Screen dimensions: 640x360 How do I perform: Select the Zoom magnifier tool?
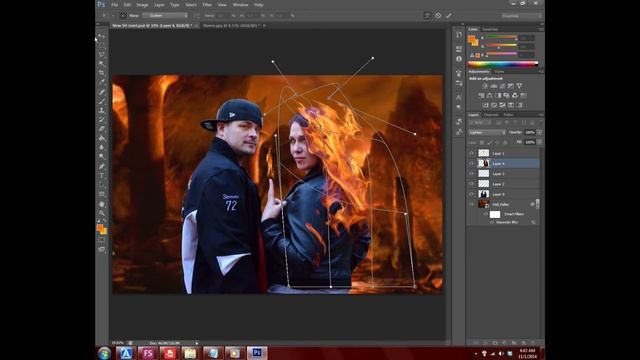[102, 213]
